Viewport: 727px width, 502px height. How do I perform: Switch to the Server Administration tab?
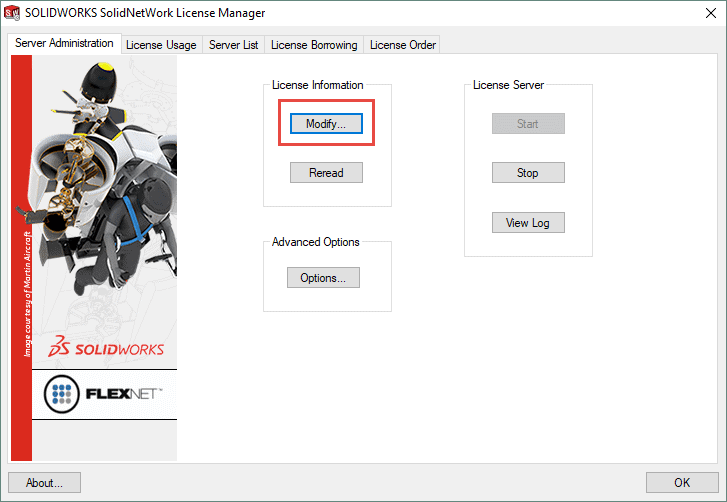click(65, 44)
